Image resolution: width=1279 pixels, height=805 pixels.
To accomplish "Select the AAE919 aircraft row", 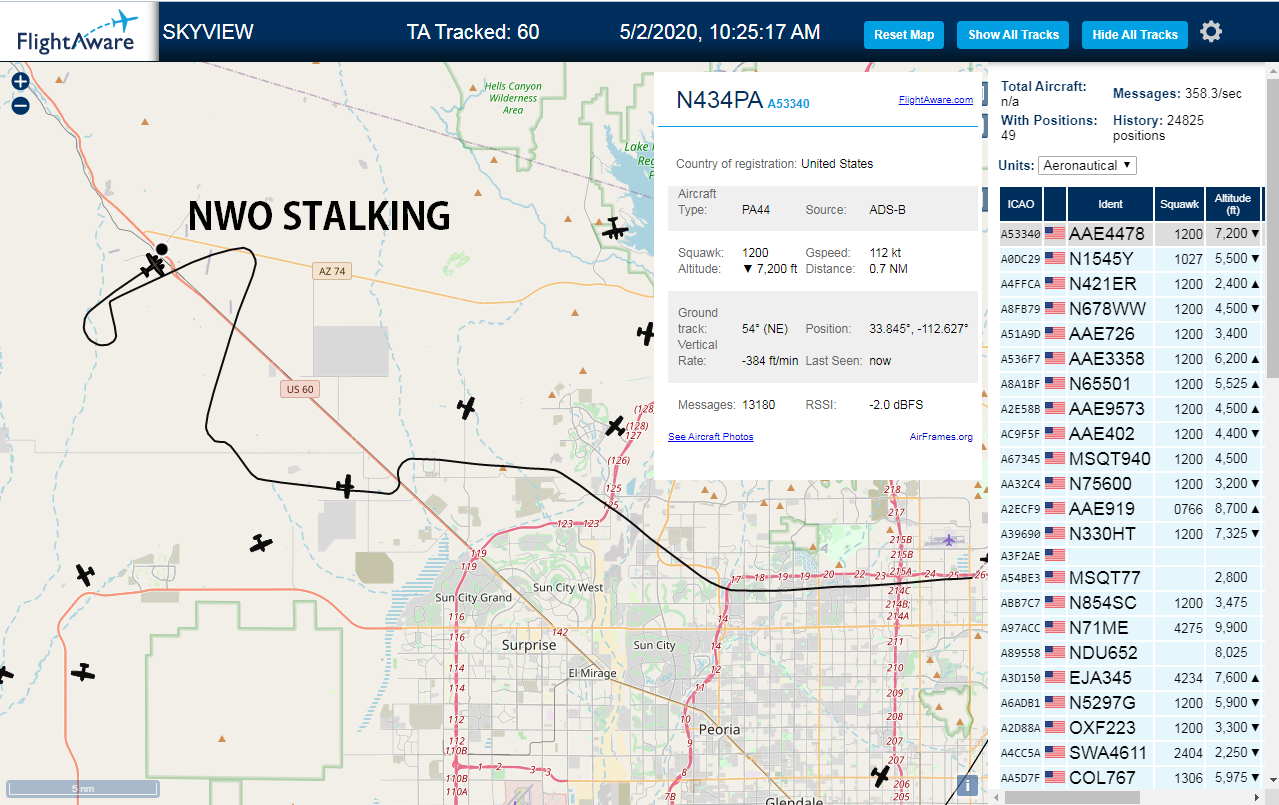I will coord(1130,509).
